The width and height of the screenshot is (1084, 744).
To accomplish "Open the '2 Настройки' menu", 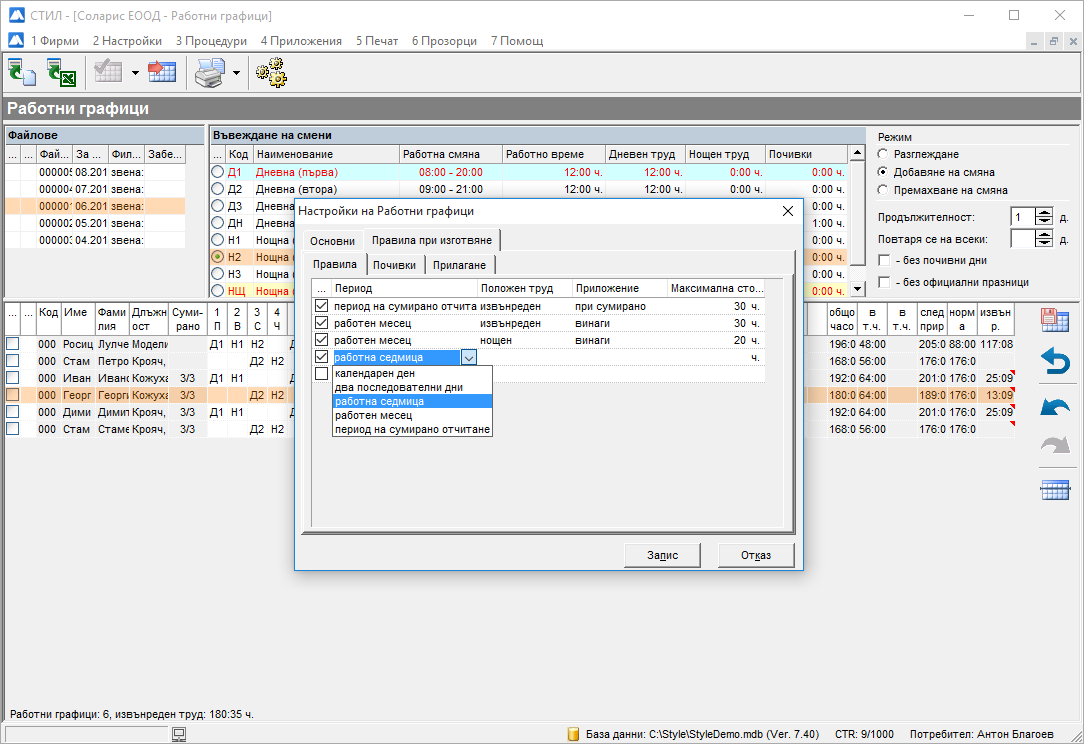I will click(127, 41).
